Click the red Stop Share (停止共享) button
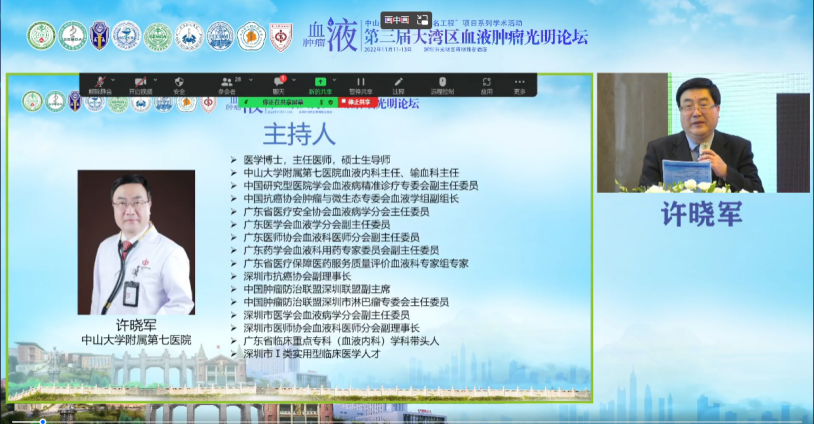The image size is (814, 424). 358,103
